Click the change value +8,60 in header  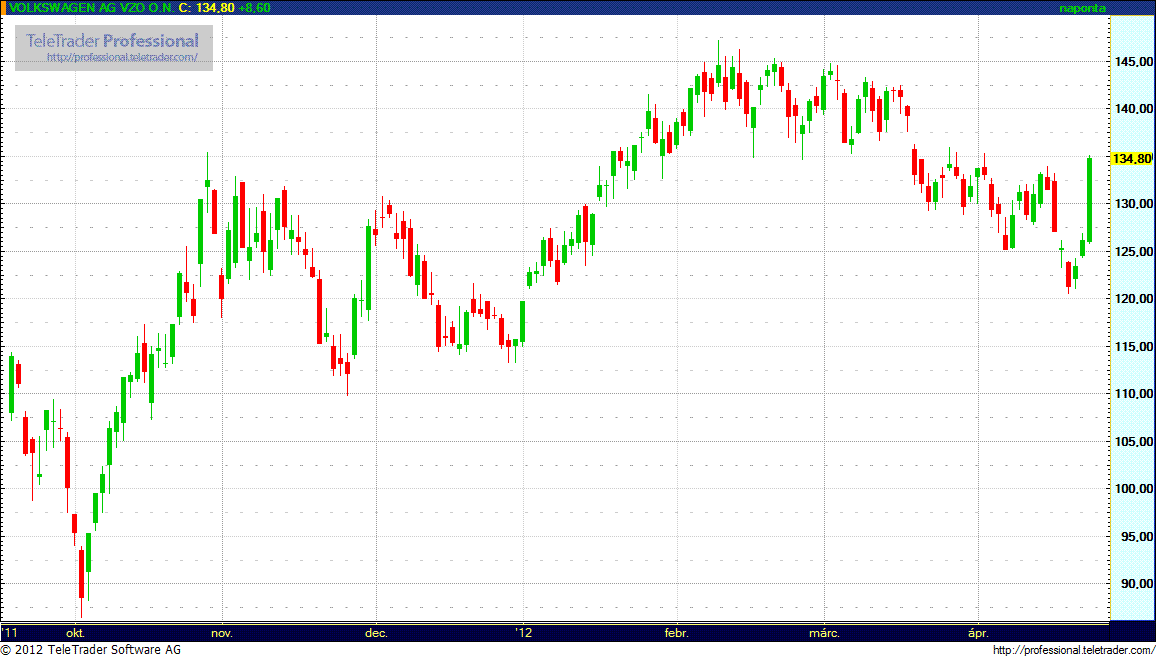coord(253,7)
